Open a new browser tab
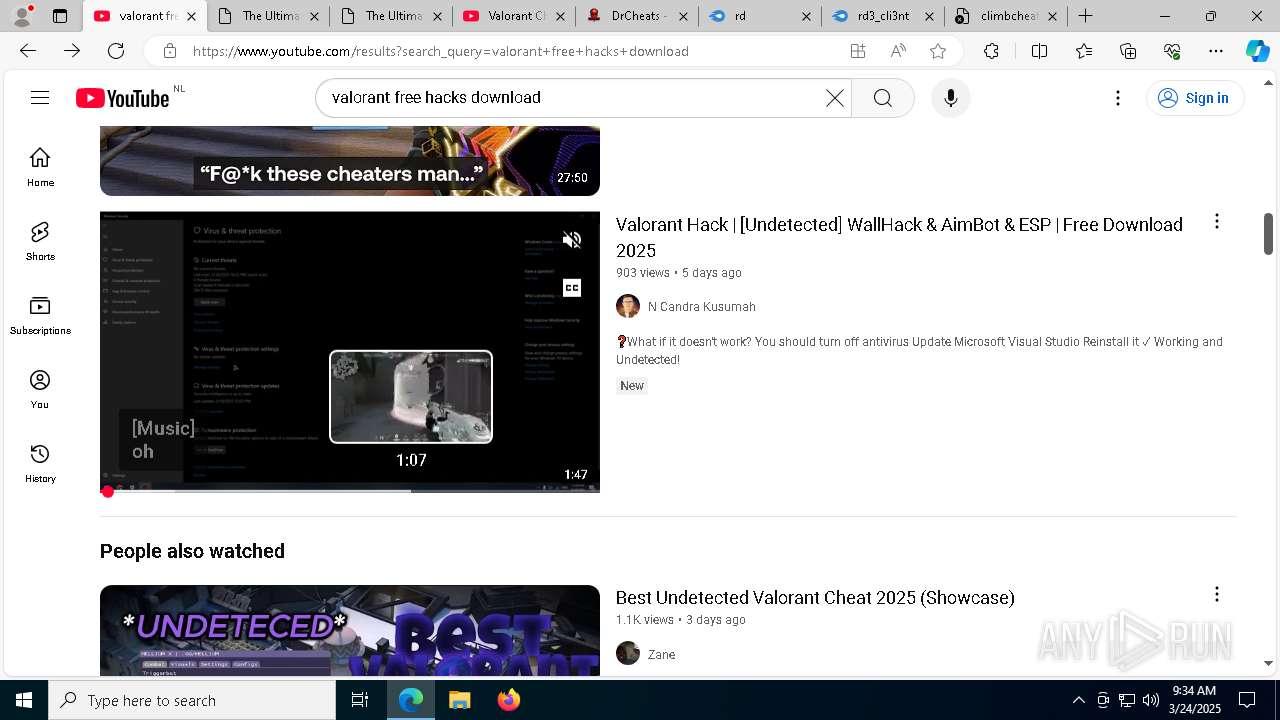 (1086, 16)
